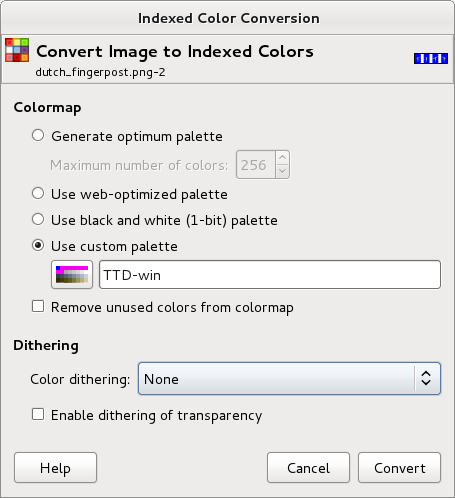Cancel the indexed color conversion
The width and height of the screenshot is (455, 498).
(x=308, y=468)
